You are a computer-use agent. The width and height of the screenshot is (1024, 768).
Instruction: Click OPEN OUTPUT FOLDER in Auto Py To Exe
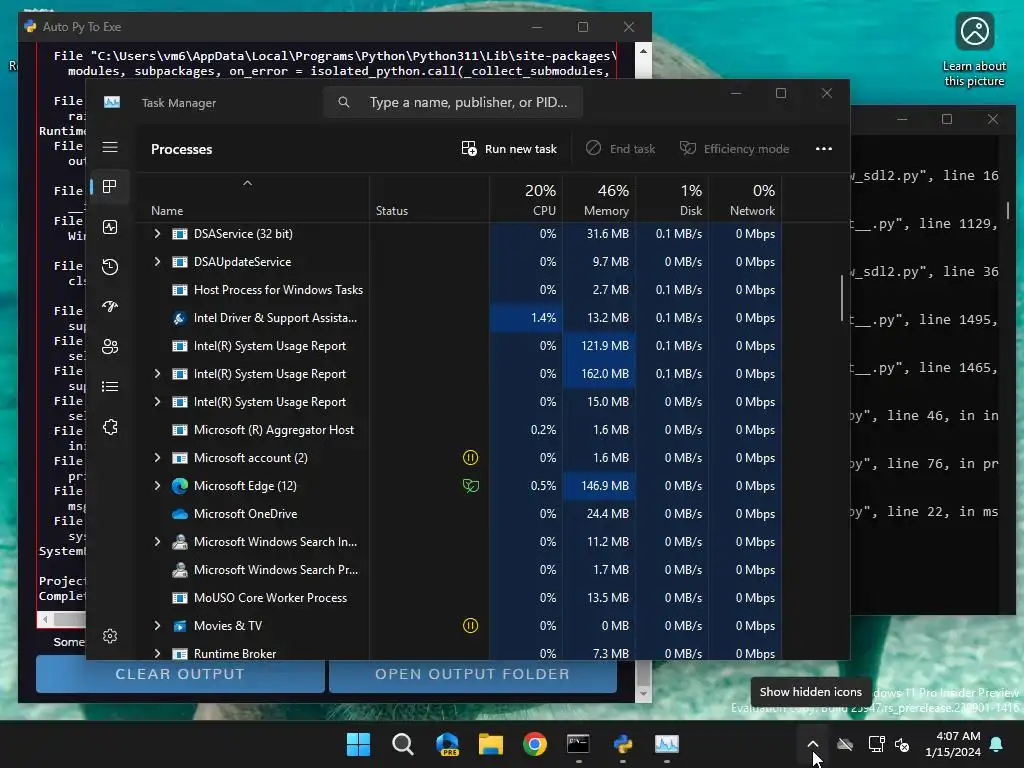473,674
